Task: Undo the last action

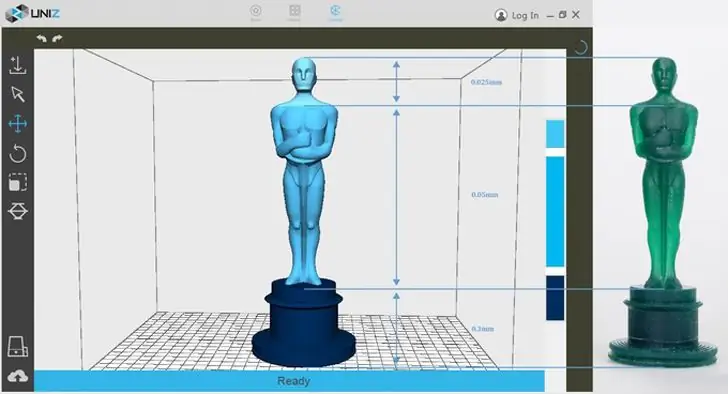Action: pyautogui.click(x=42, y=39)
